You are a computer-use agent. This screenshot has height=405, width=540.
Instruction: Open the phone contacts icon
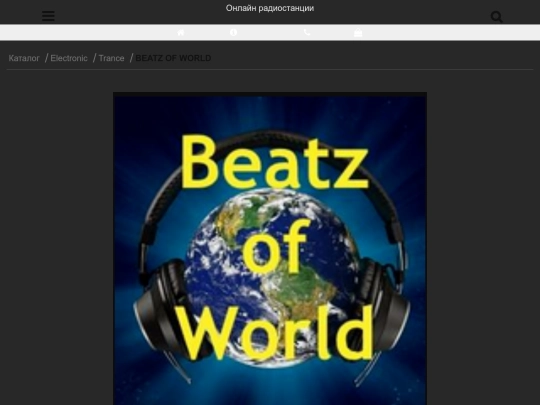tap(307, 32)
